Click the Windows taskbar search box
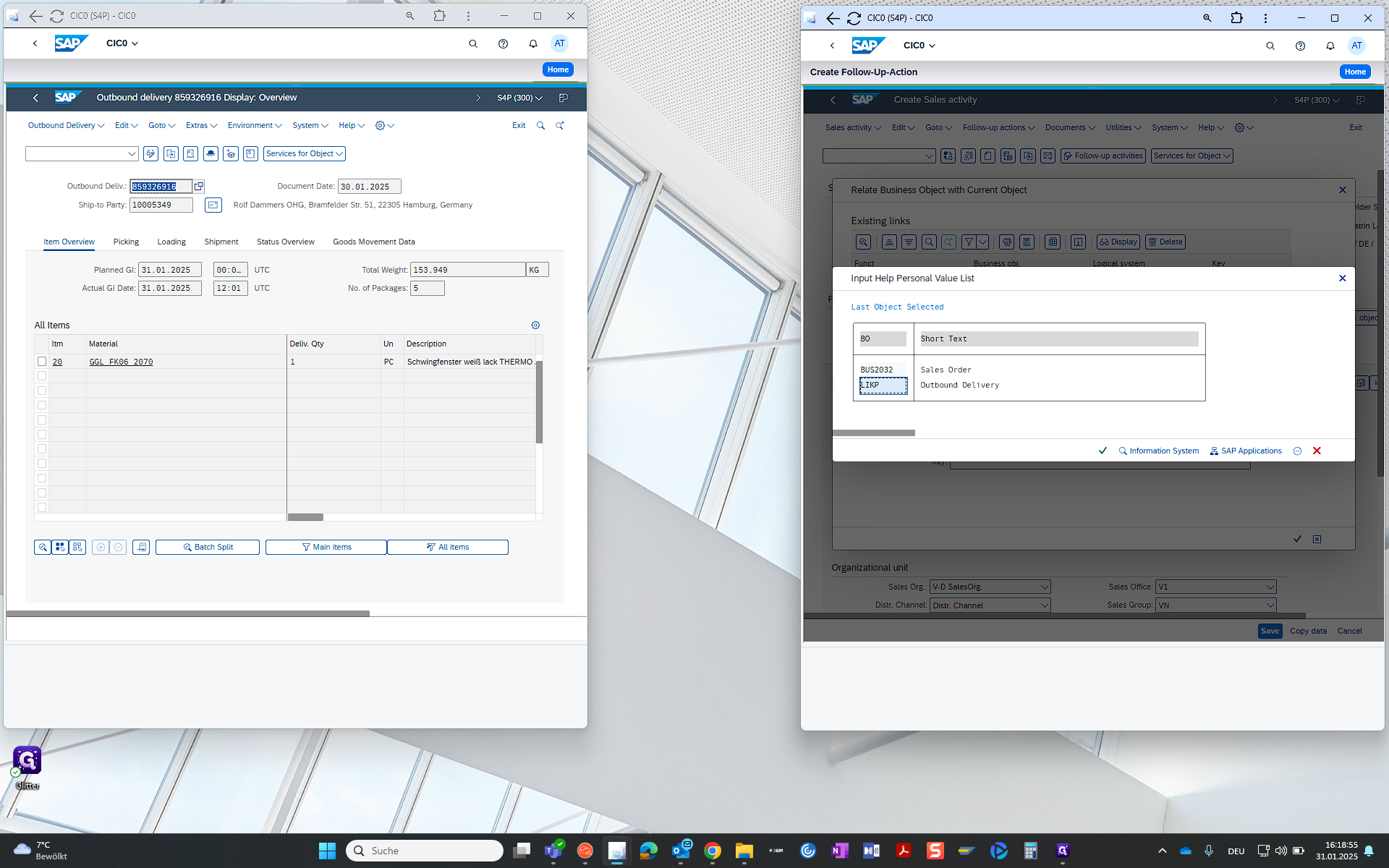Screen dimensions: 1389x868 425,851
